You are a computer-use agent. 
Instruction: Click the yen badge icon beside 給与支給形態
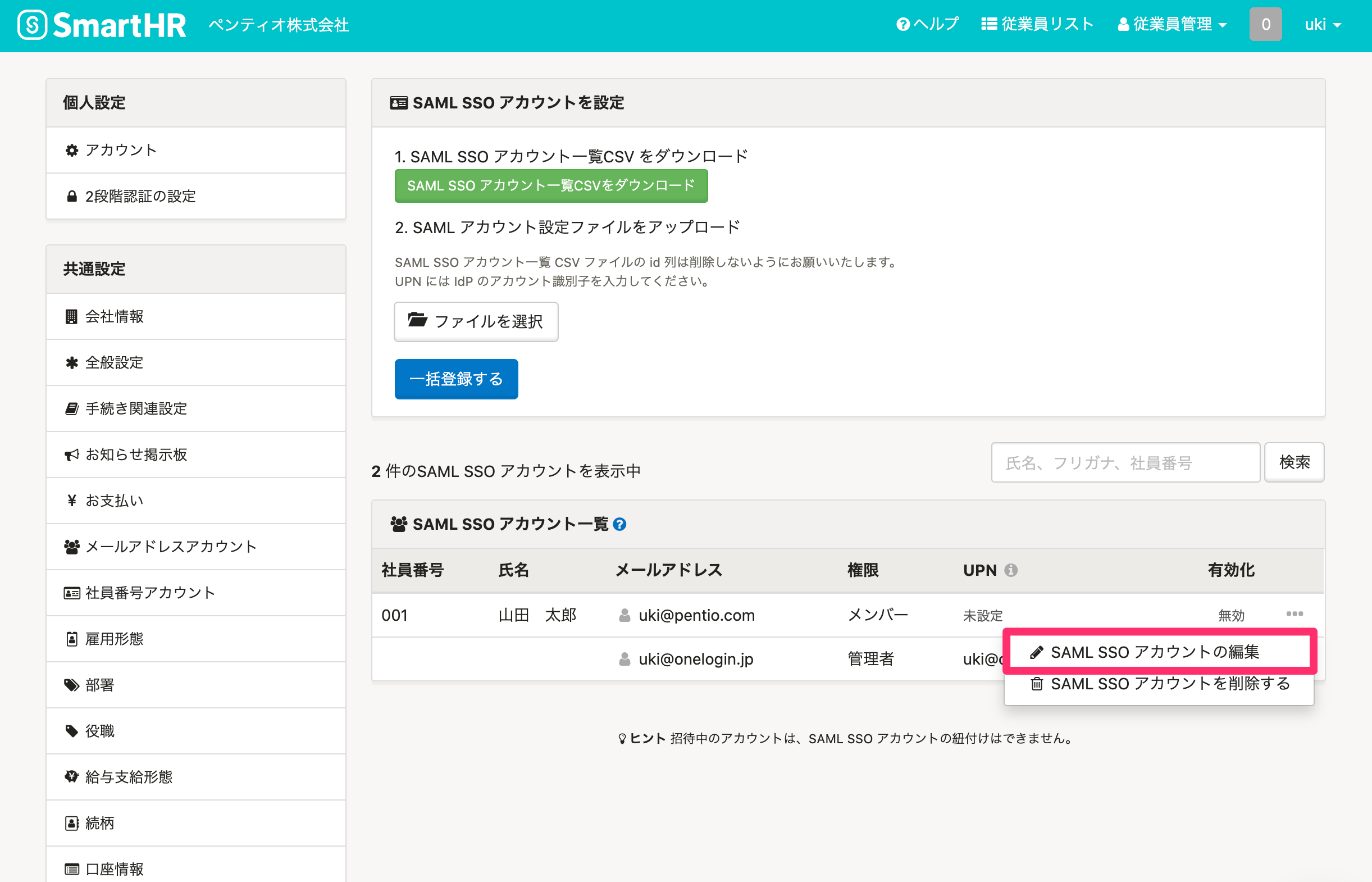click(71, 776)
